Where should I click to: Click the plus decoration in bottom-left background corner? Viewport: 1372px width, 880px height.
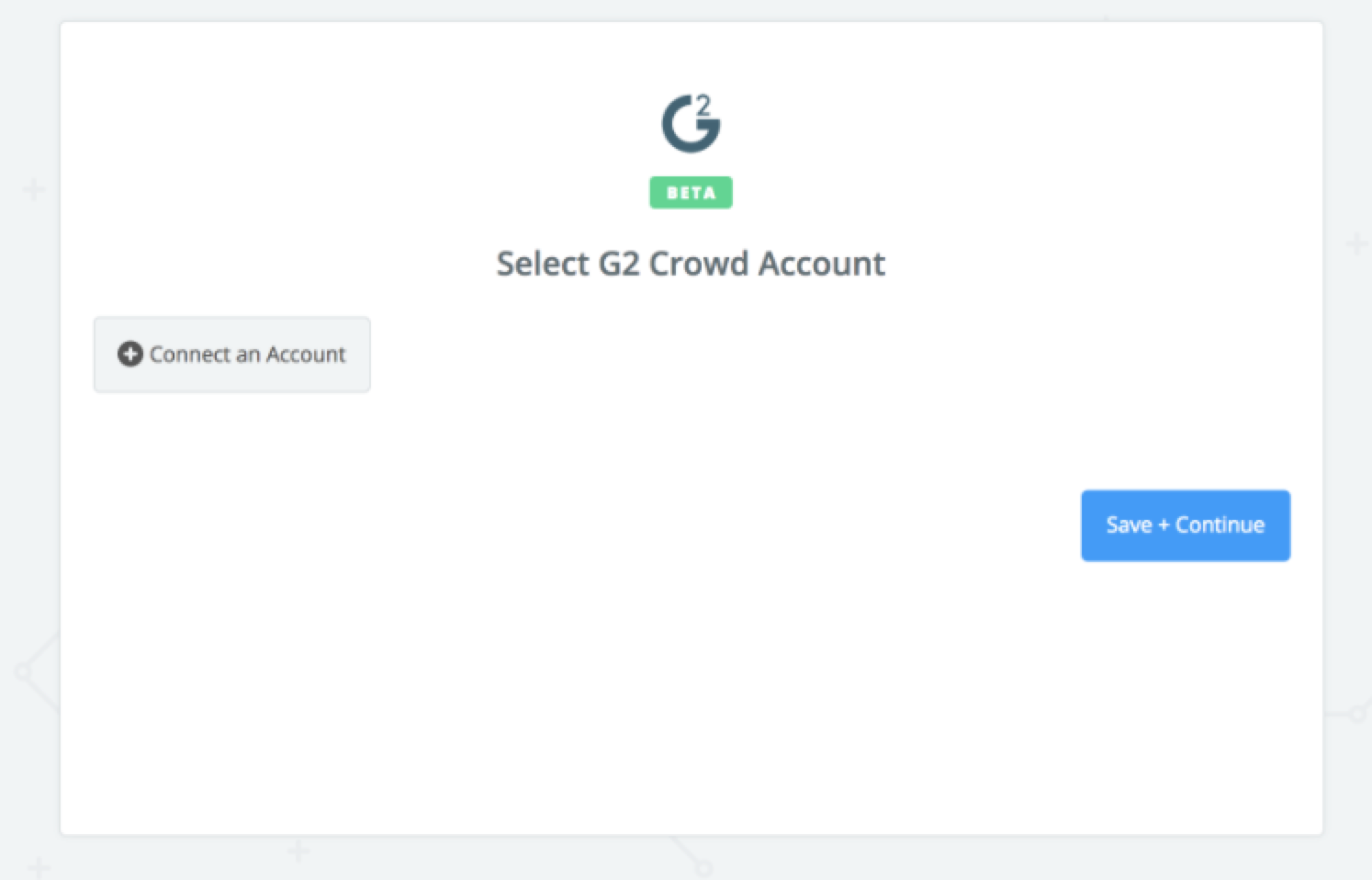pos(38,866)
